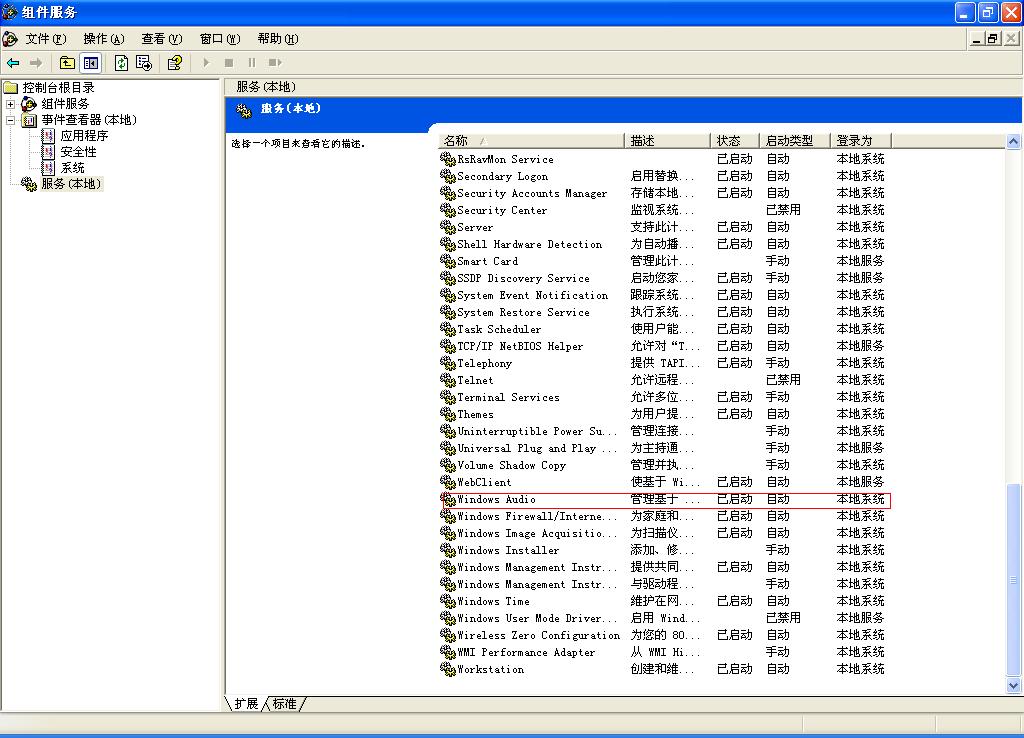Select the Task Scheduler service row

[499, 329]
